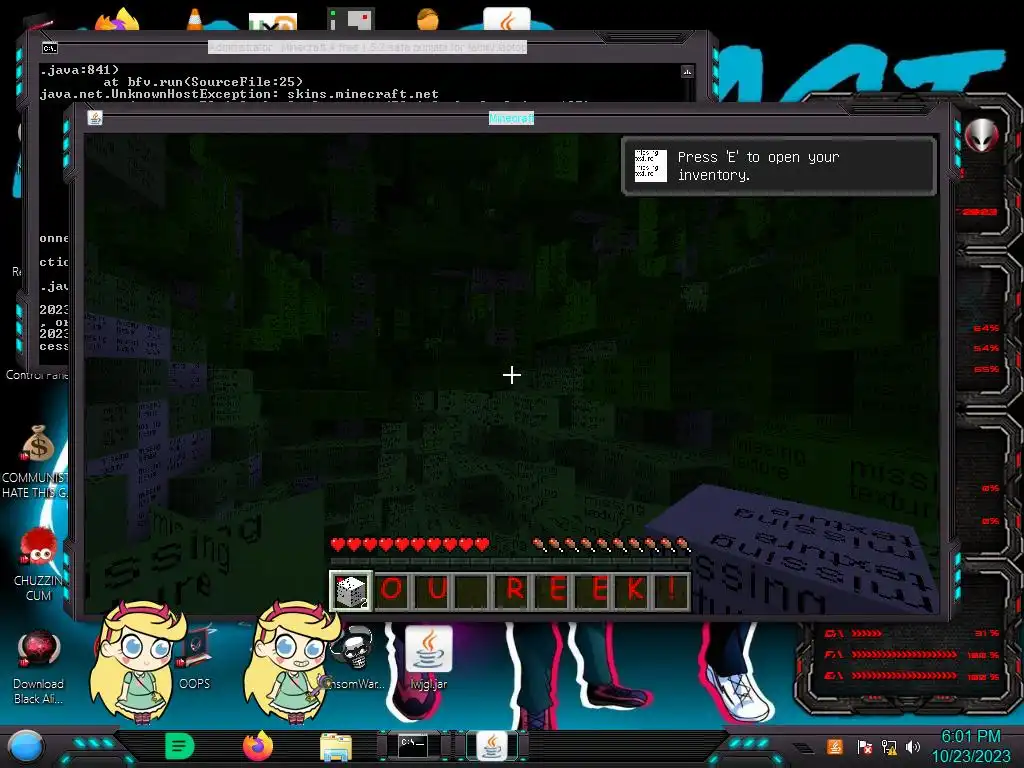Viewport: 1024px width, 768px height.
Task: Switch to Java Minecraft taskbar button
Action: [x=492, y=746]
